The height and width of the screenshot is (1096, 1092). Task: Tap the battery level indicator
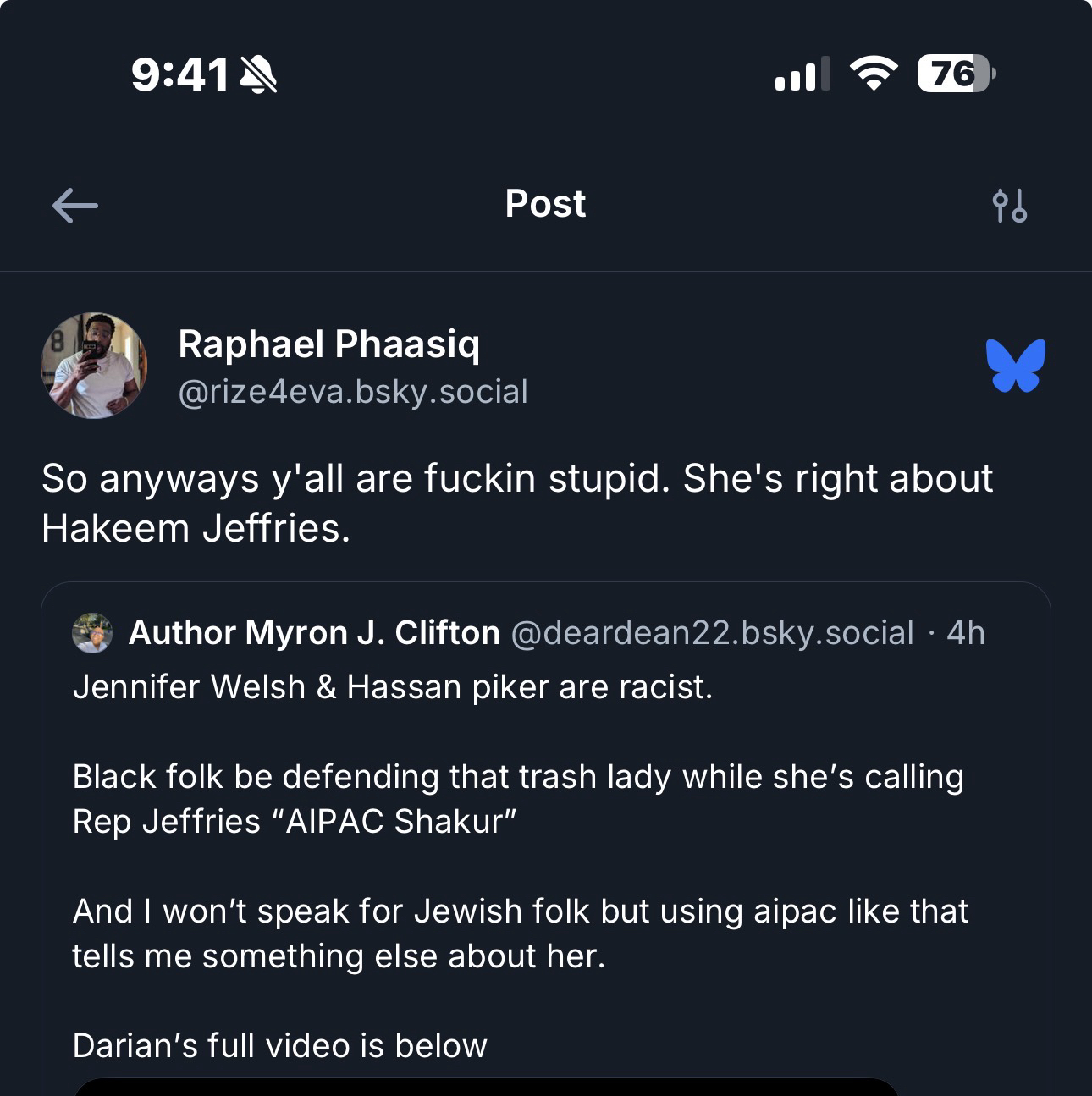point(956,74)
